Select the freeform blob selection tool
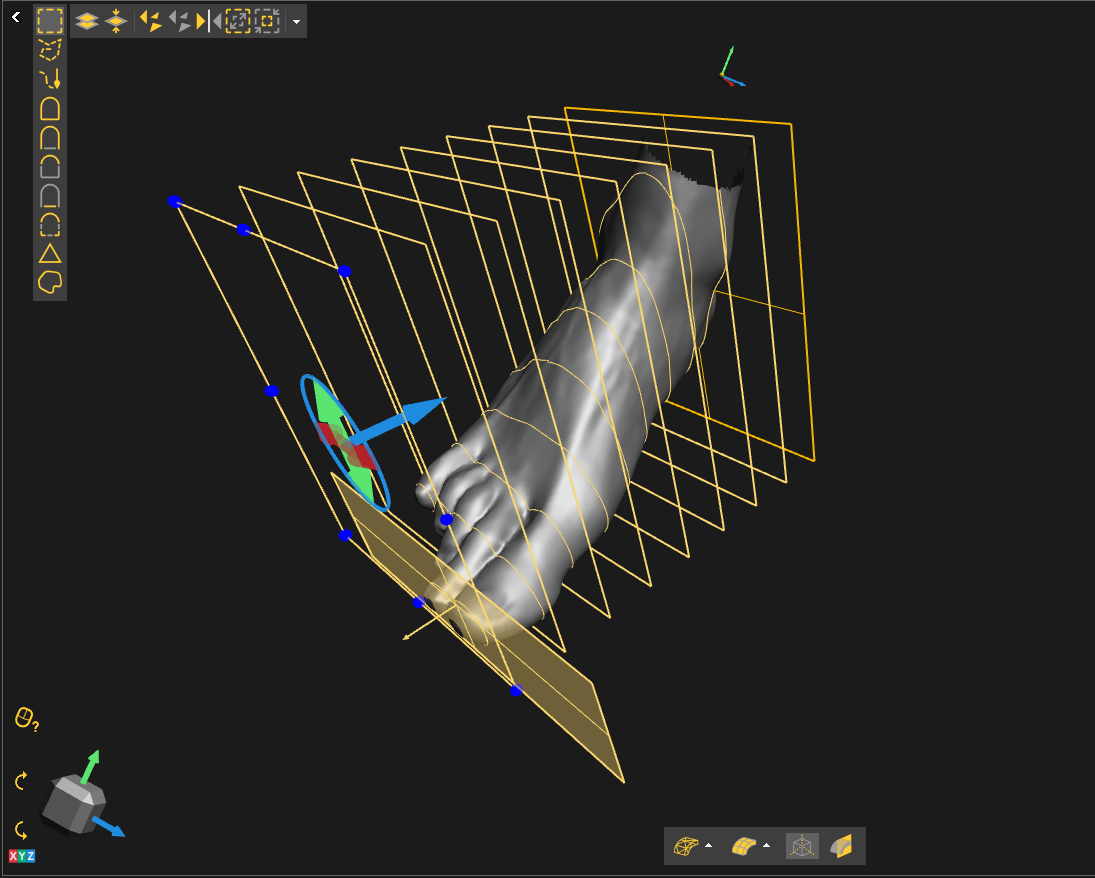The width and height of the screenshot is (1095, 878). coord(50,282)
